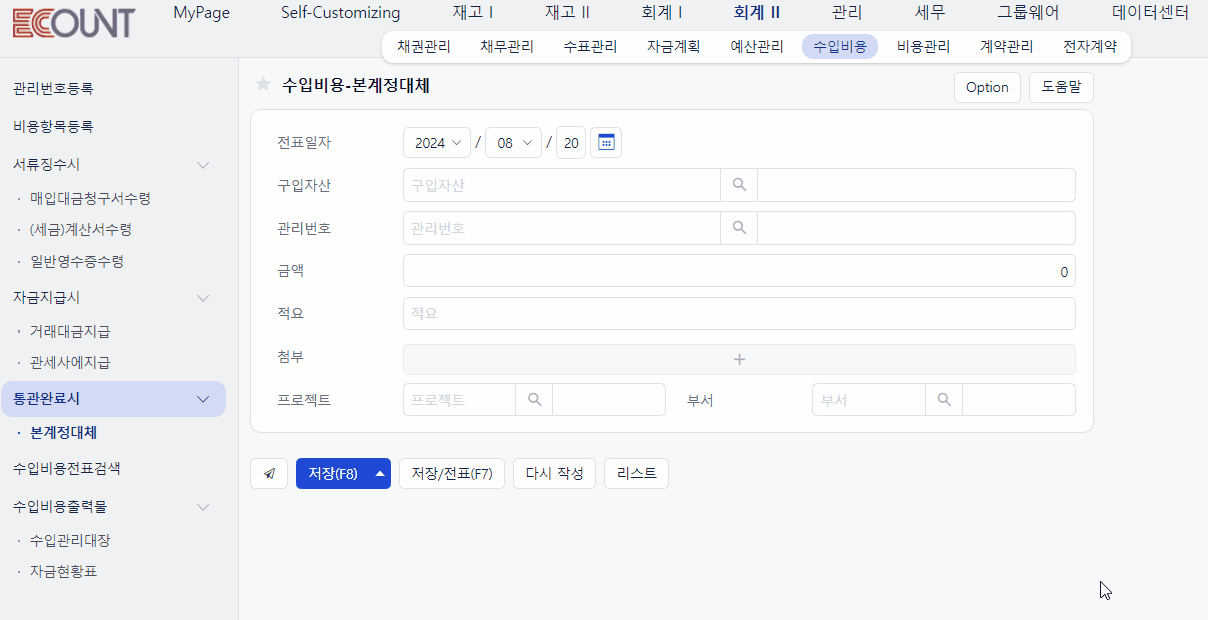Focus the 관리번호 code input field
This screenshot has height=620, width=1208.
click(561, 228)
